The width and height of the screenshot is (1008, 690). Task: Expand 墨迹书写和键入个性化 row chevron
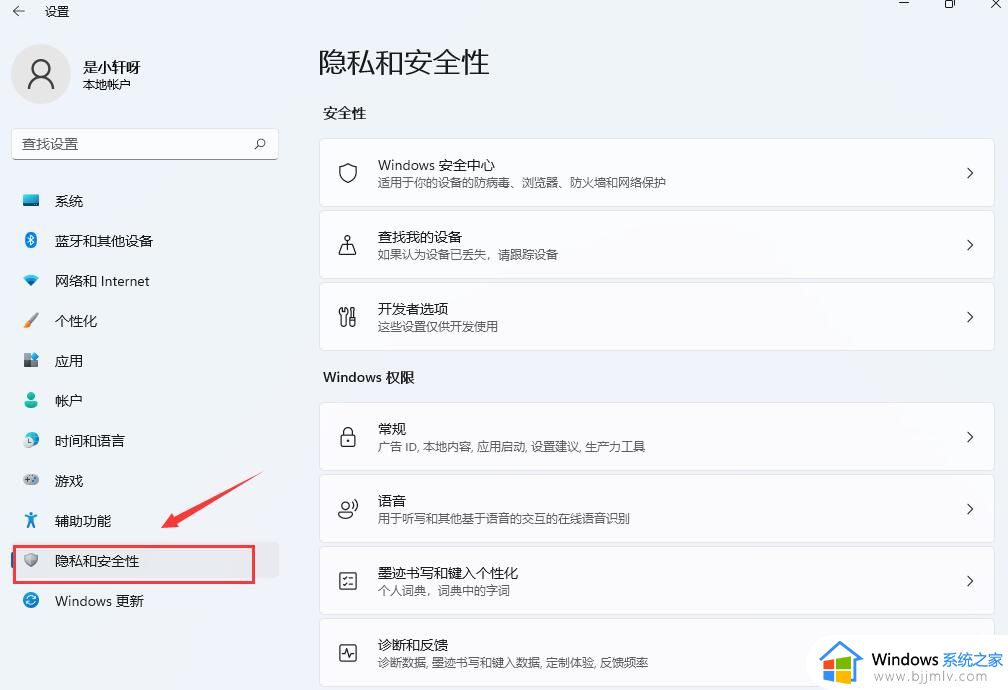pos(969,581)
